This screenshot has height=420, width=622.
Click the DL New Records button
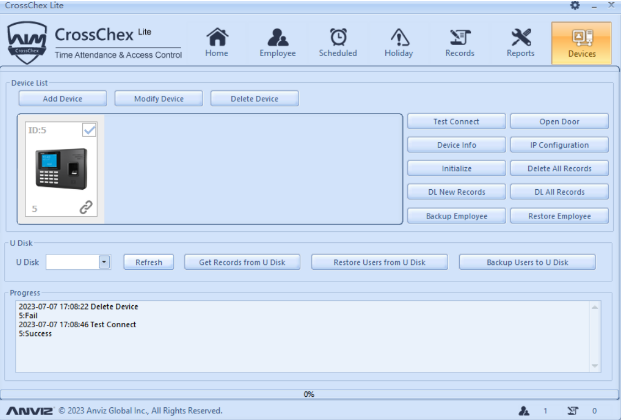(x=456, y=192)
